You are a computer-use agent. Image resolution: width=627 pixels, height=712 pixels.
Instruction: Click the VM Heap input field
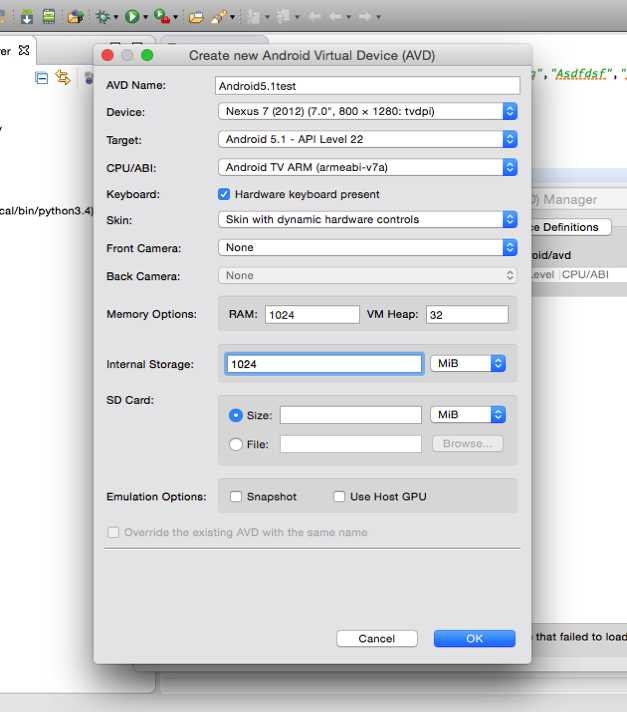click(x=467, y=315)
